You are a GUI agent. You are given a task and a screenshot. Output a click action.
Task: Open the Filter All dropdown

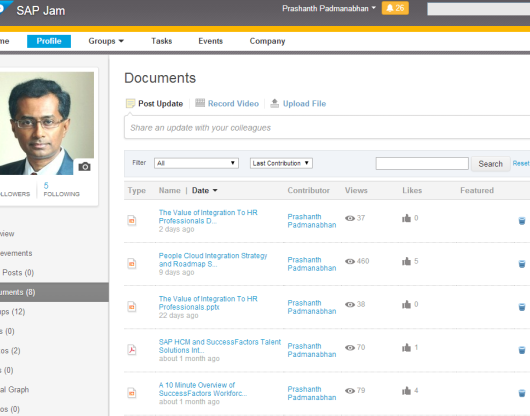(196, 163)
